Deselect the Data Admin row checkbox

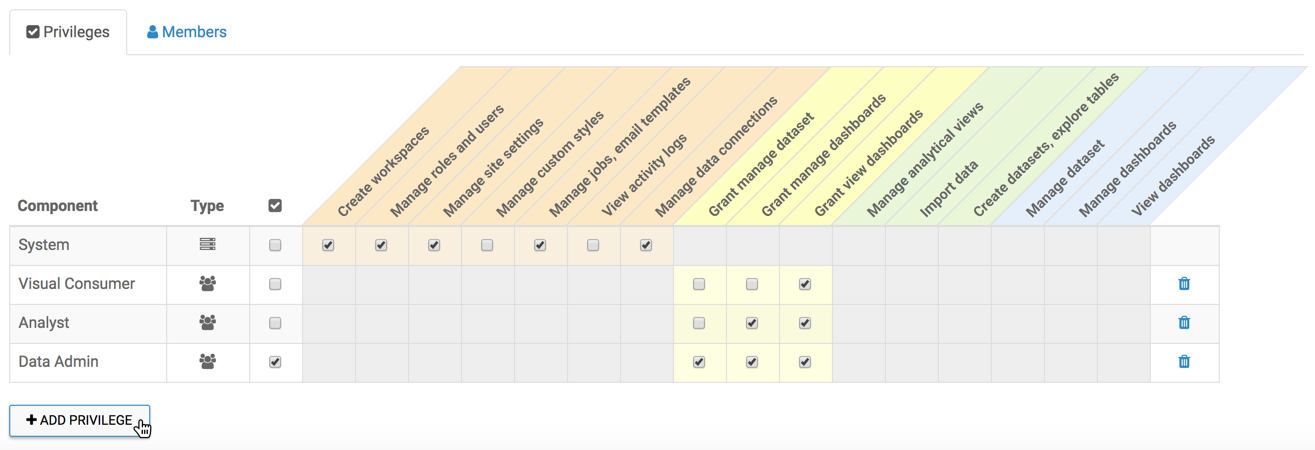pos(275,362)
